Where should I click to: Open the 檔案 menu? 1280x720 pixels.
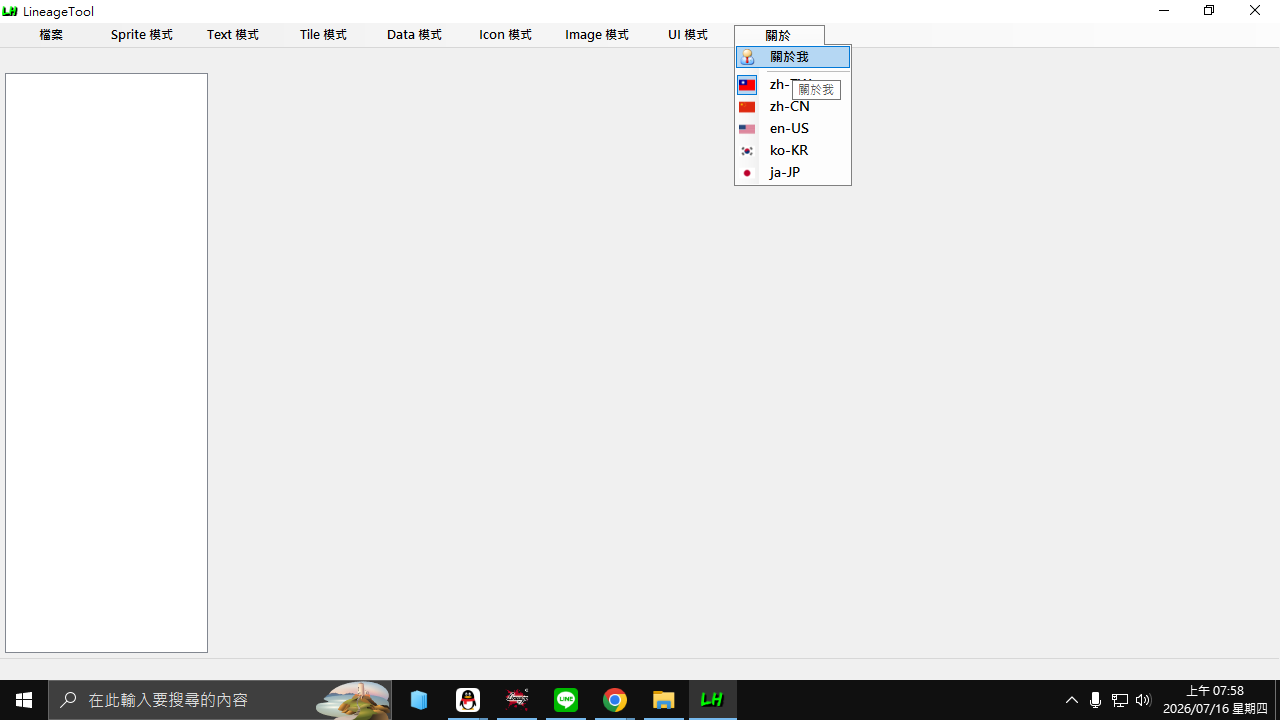pyautogui.click(x=51, y=35)
